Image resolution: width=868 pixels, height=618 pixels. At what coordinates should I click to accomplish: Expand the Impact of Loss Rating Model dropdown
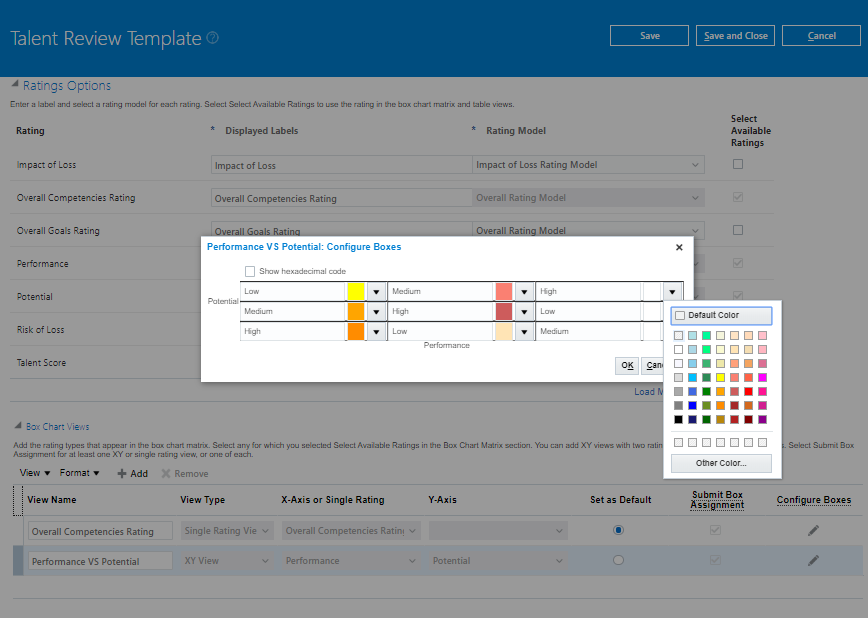(698, 164)
